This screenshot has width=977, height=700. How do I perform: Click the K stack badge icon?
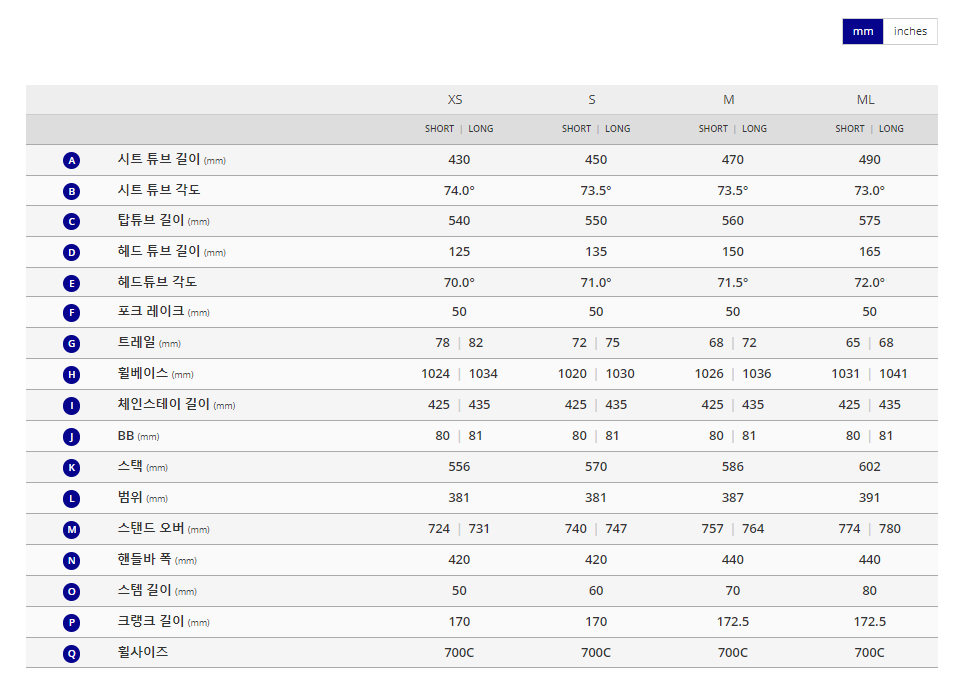tap(71, 467)
